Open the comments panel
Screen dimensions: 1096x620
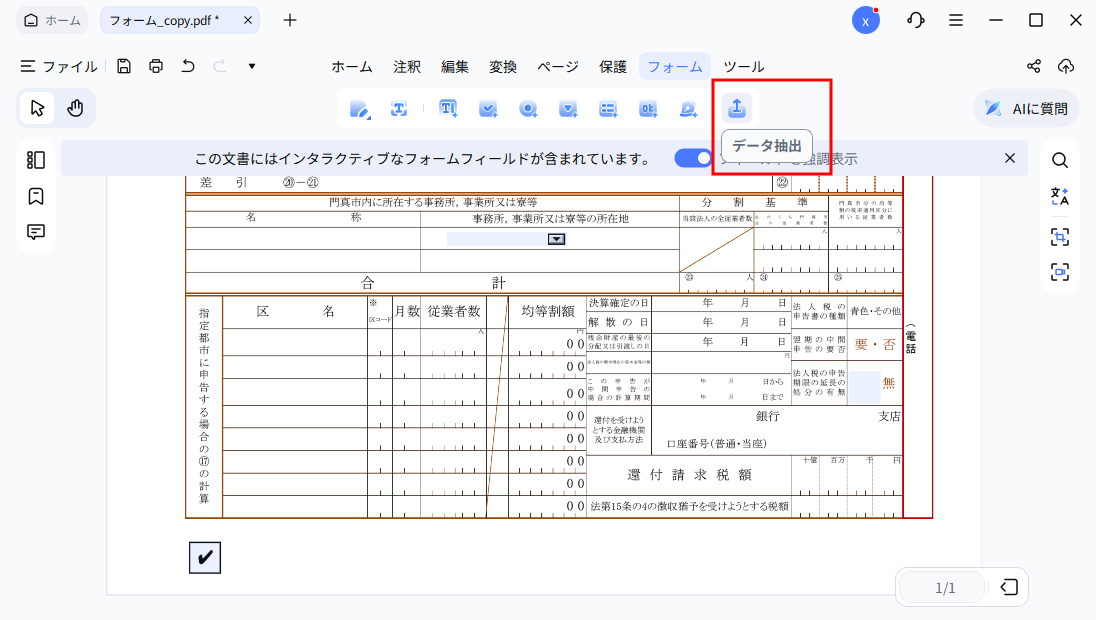coord(36,231)
